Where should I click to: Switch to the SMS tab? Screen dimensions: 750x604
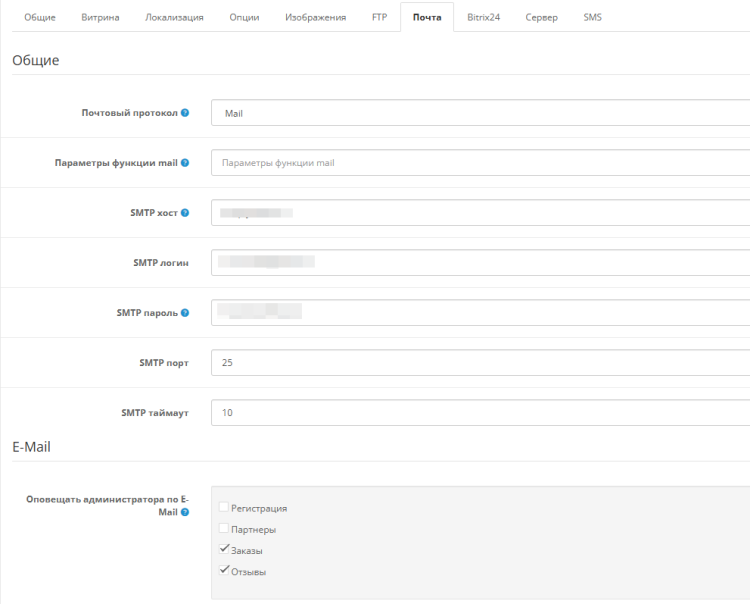(593, 17)
